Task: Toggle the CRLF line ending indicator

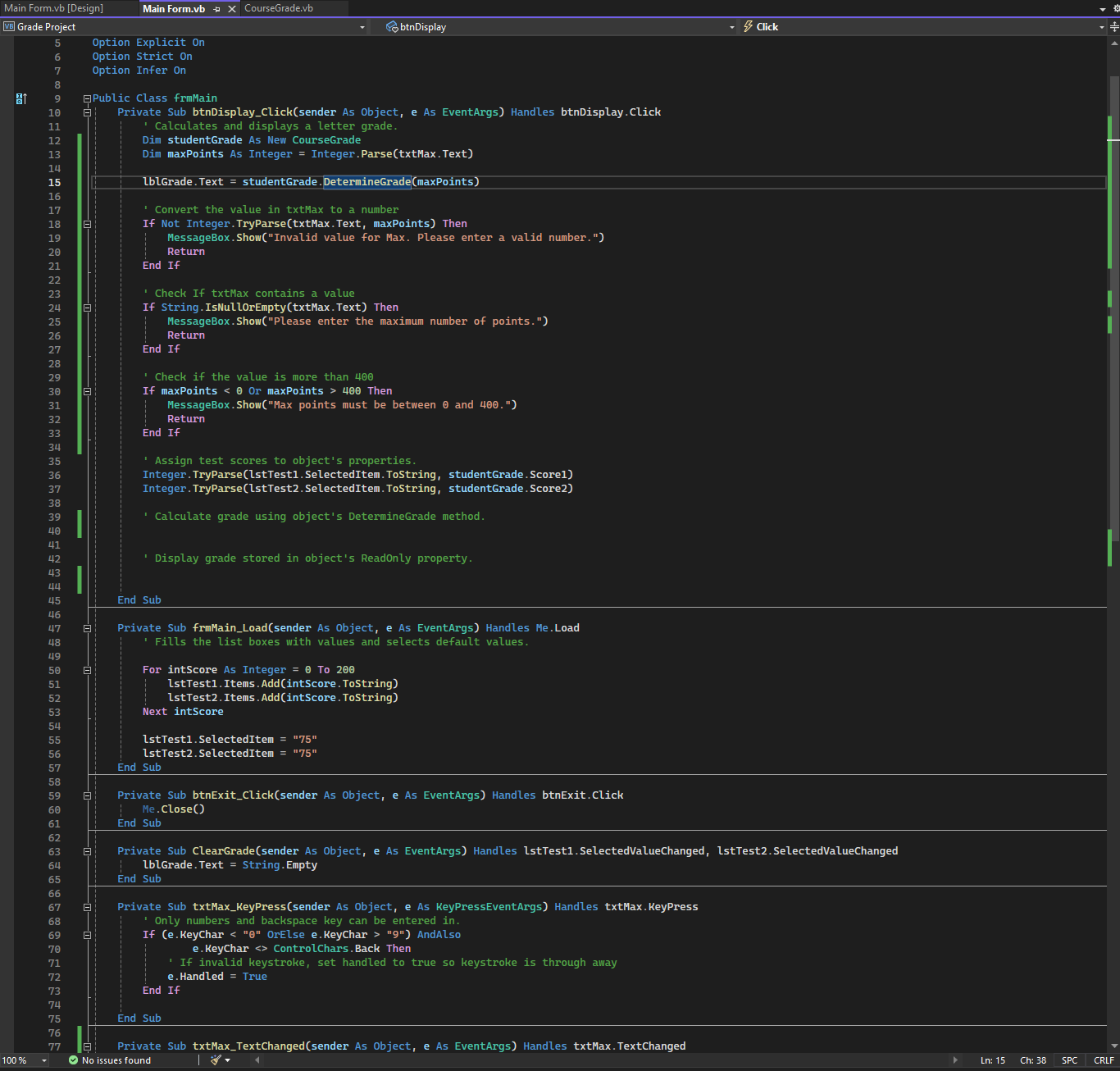Action: 1104,1060
